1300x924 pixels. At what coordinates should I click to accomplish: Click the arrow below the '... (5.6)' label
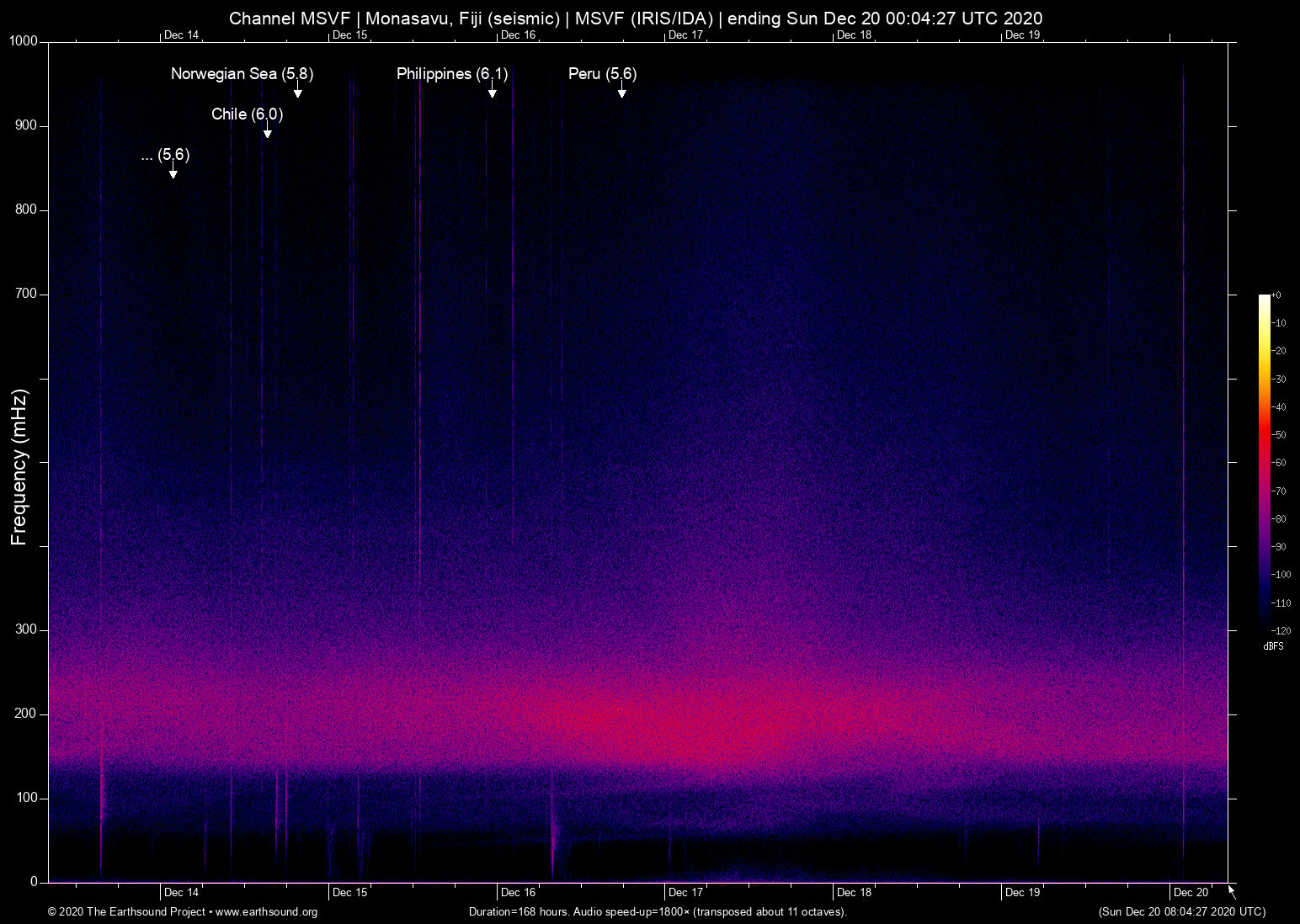[173, 172]
